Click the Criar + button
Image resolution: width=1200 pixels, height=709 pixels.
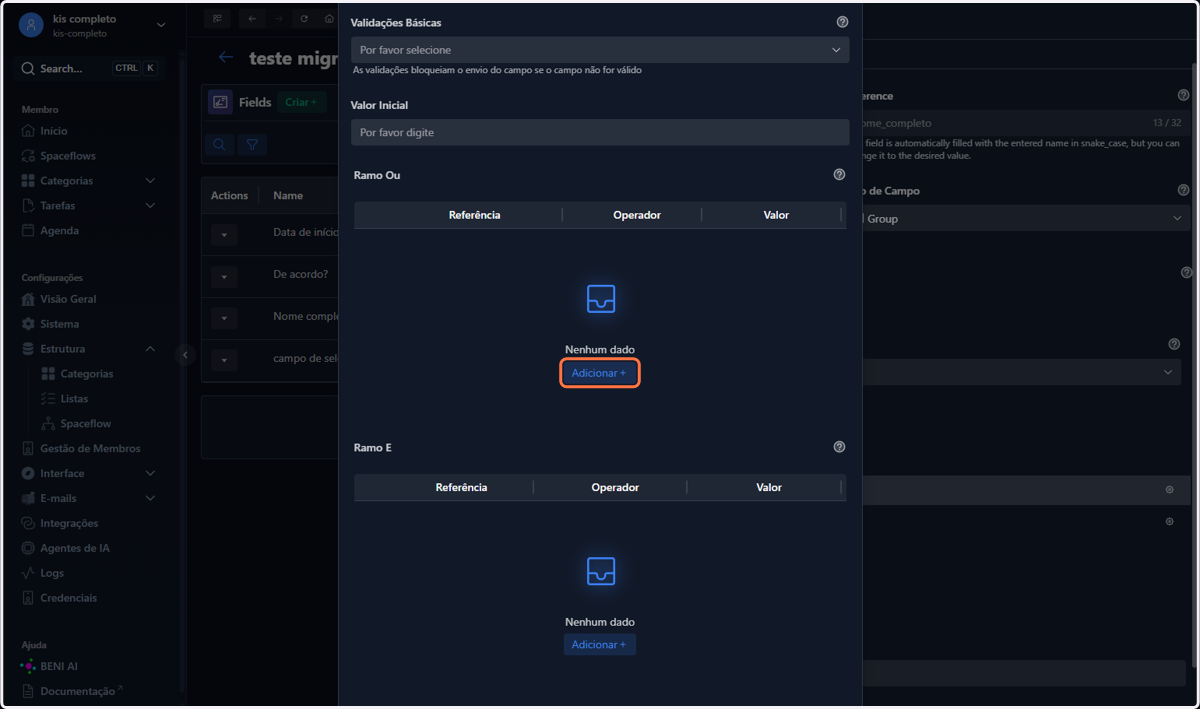coord(300,102)
